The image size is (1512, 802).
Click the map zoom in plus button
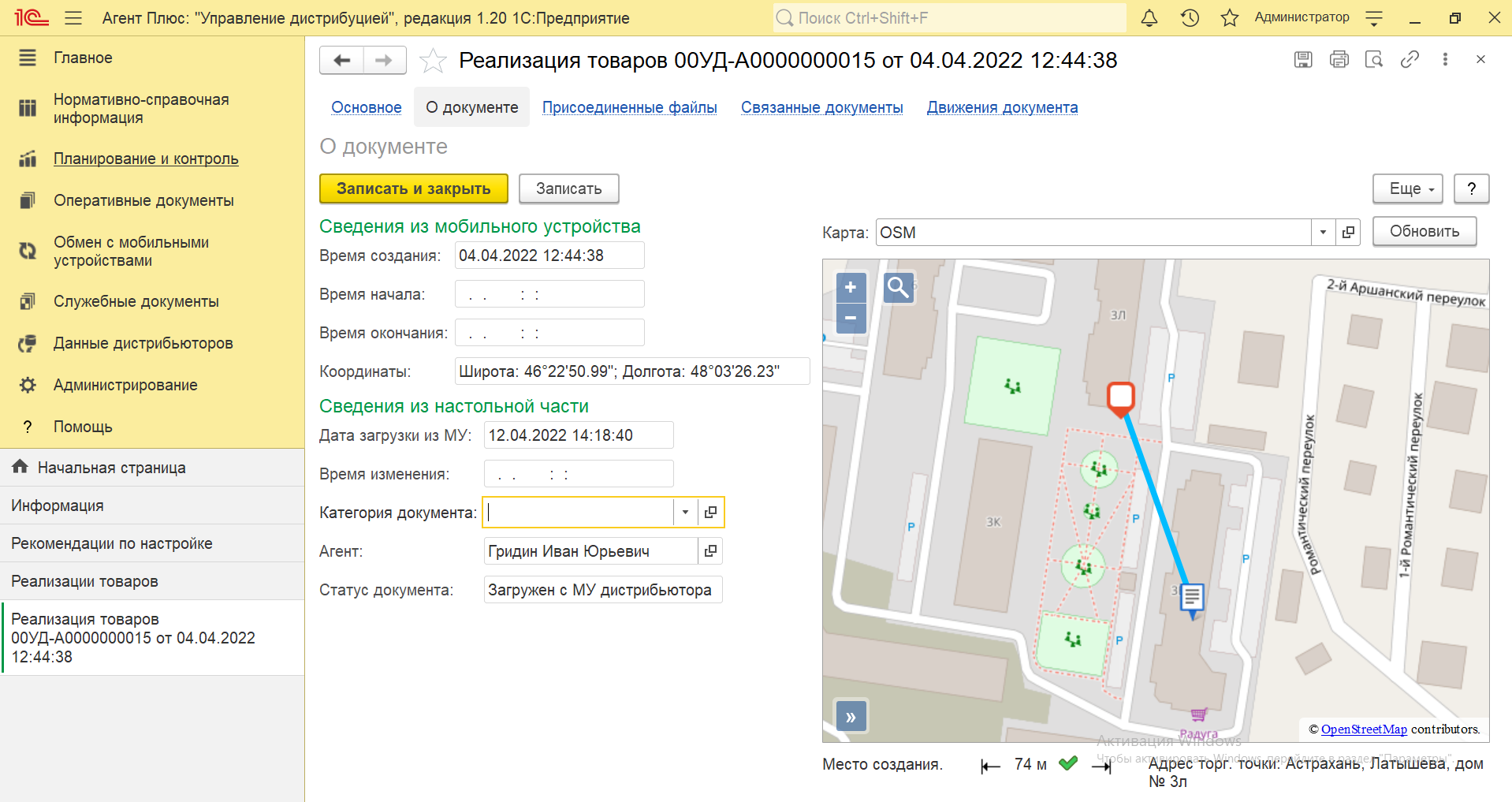coord(851,288)
